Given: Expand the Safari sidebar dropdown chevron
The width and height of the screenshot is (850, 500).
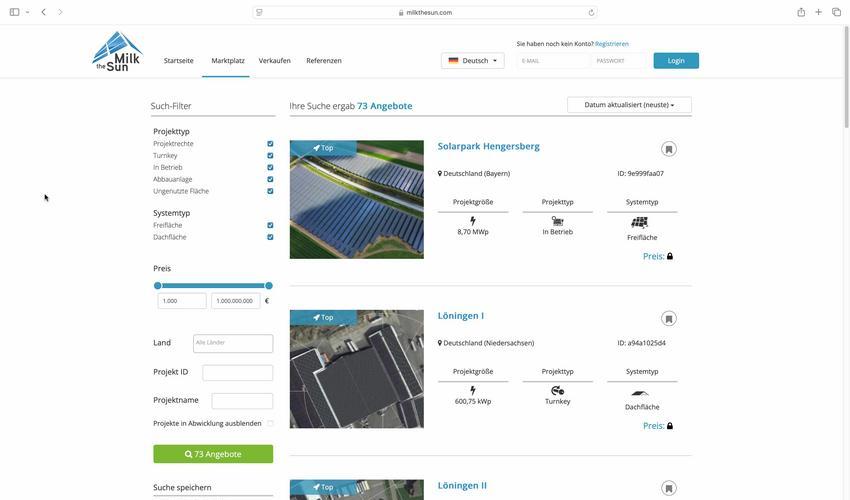Looking at the screenshot, I should pyautogui.click(x=27, y=12).
